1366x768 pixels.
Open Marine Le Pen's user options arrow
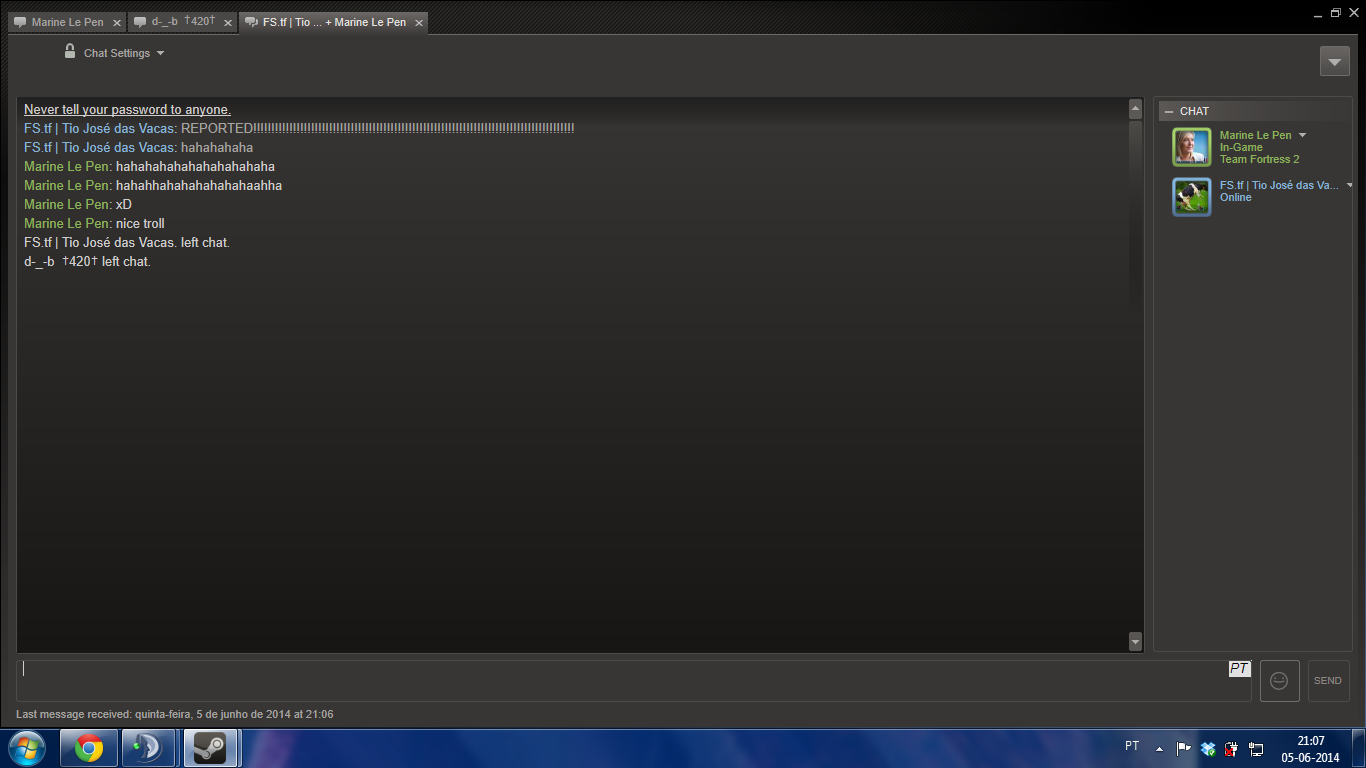1302,135
